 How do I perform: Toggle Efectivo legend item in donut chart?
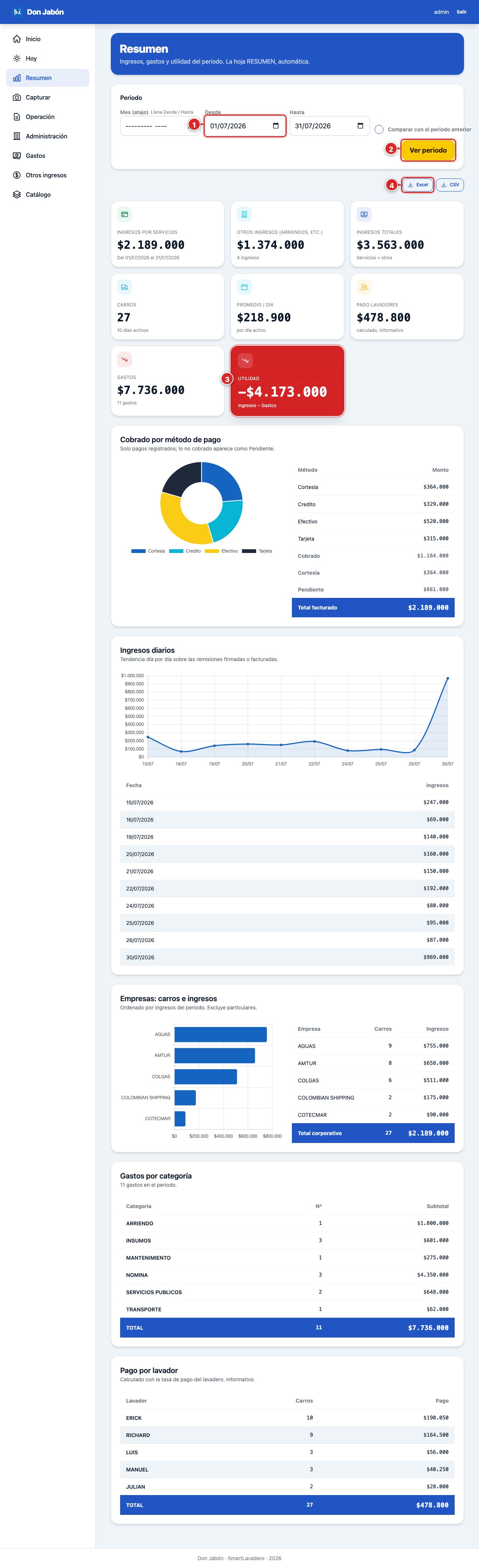pyautogui.click(x=222, y=551)
